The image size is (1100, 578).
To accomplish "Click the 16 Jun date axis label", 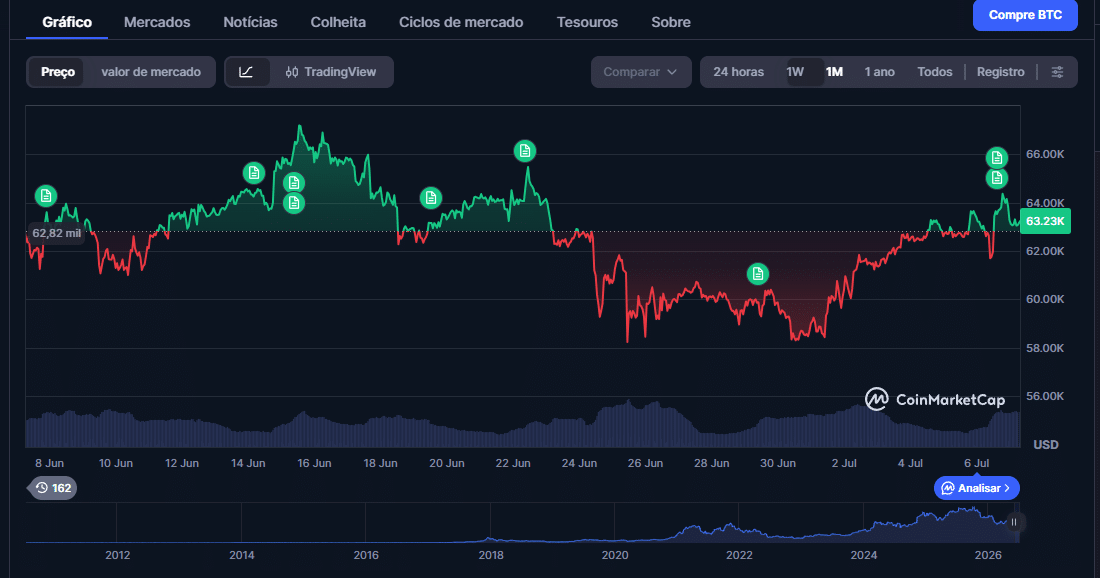I will coord(314,464).
